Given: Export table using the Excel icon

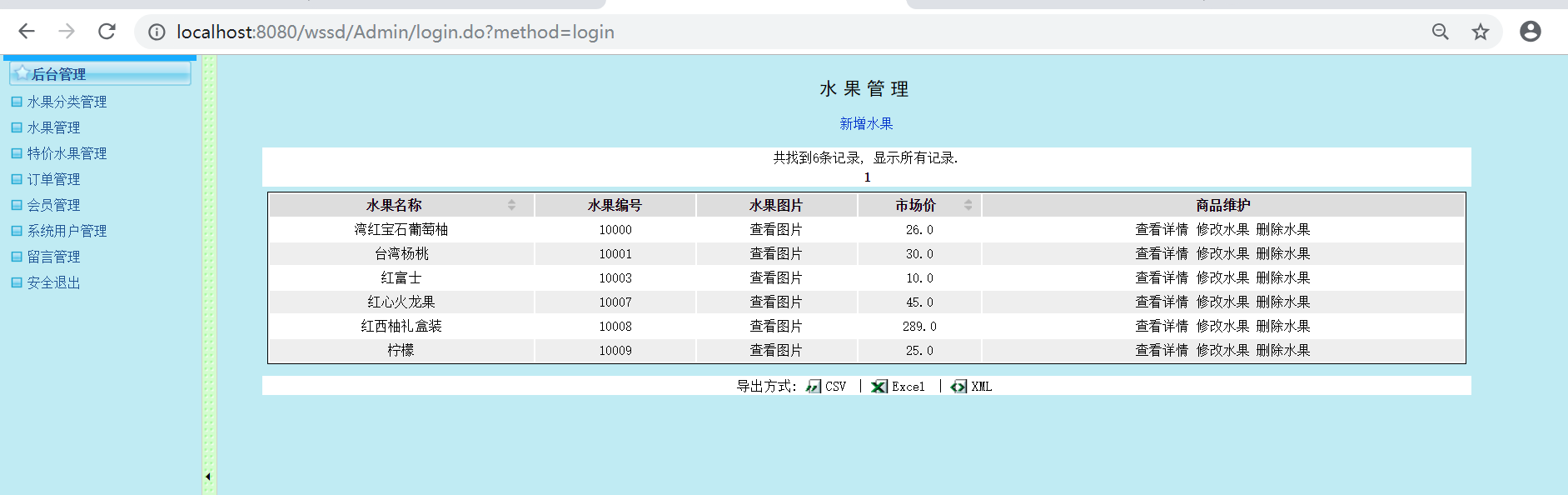Looking at the screenshot, I should click(x=879, y=387).
